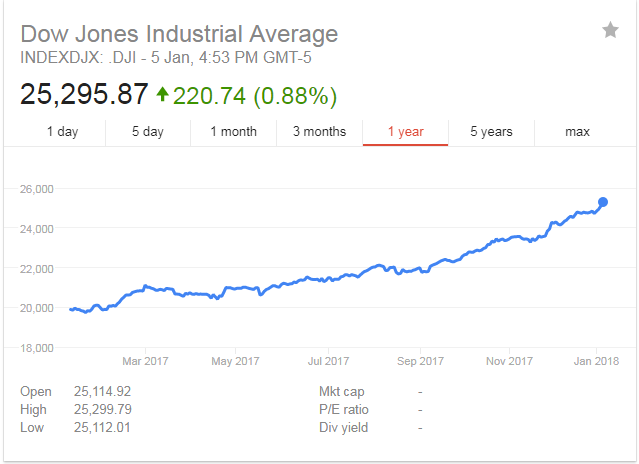639x464 pixels.
Task: Click the High value 25,299.79
Action: [103, 409]
